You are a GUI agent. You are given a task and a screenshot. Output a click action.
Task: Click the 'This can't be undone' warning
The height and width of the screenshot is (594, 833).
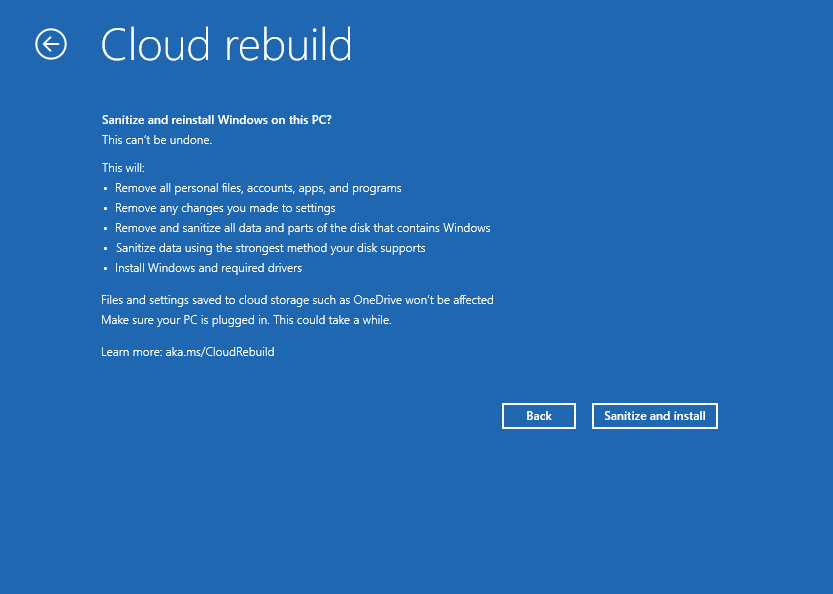(x=157, y=140)
